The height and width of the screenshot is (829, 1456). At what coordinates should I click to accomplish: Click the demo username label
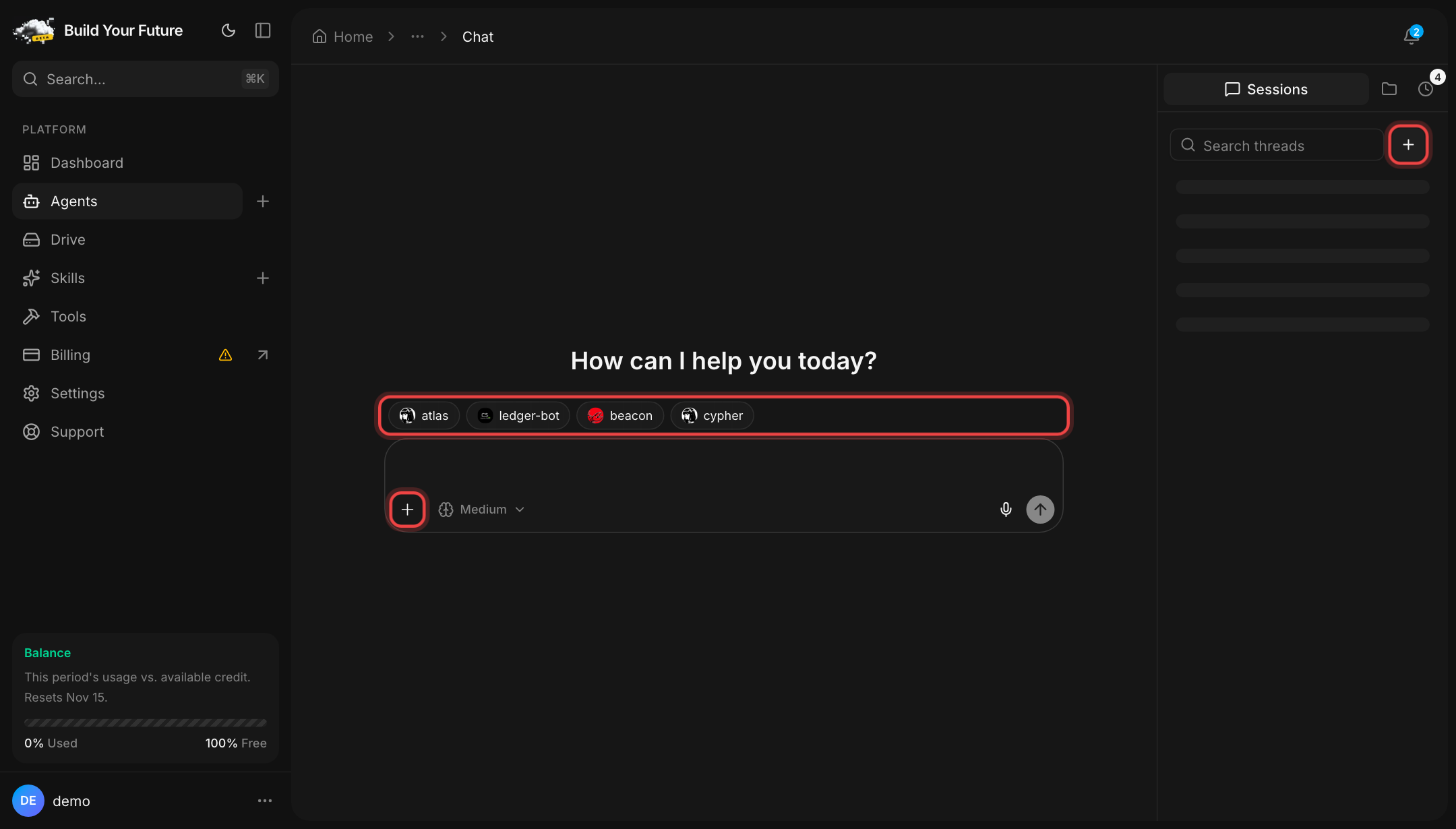click(71, 801)
